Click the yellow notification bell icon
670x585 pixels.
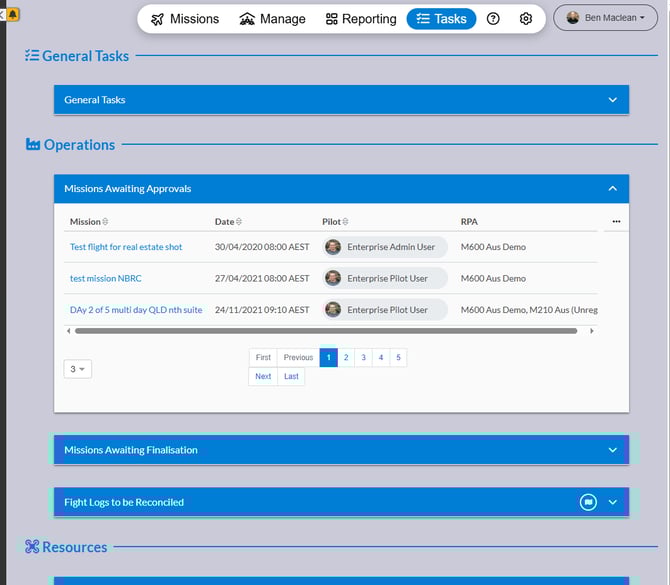coord(13,15)
